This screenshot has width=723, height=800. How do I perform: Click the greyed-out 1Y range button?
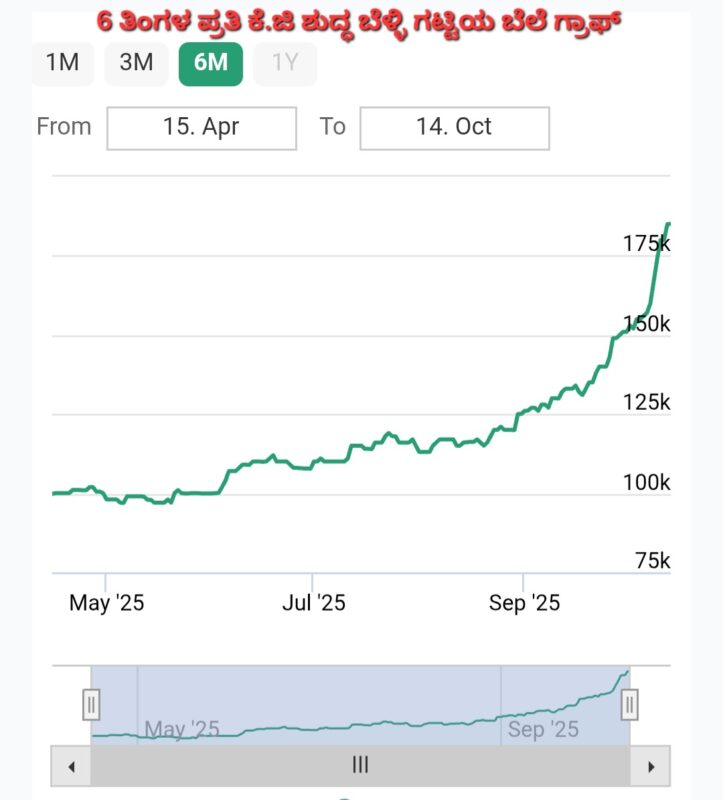[x=285, y=63]
